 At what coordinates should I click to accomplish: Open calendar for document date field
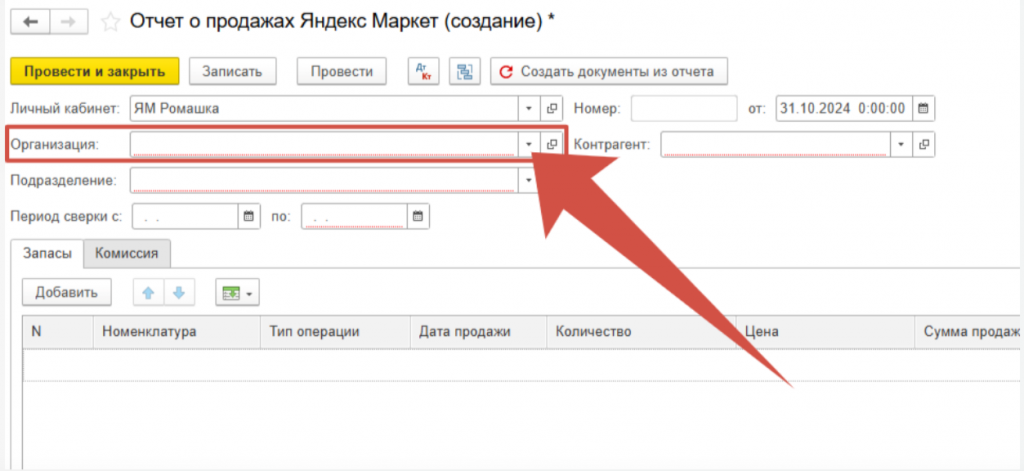(923, 108)
